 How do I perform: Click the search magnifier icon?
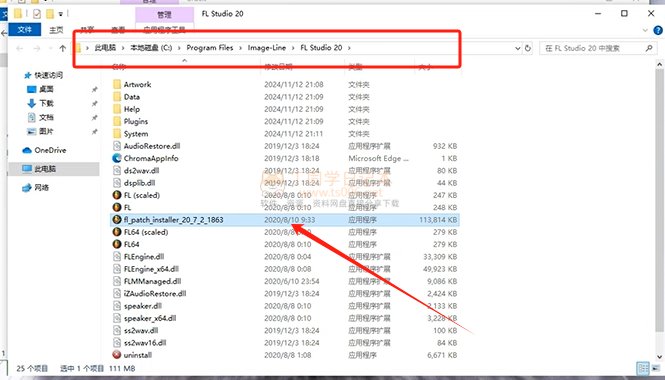click(649, 48)
